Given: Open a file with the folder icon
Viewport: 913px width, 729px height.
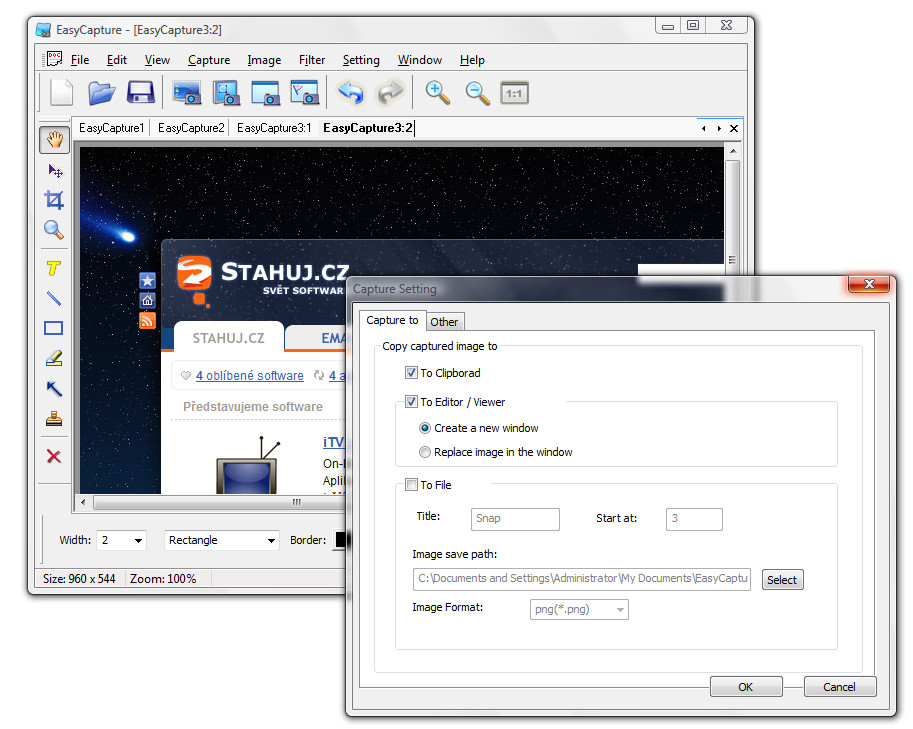Looking at the screenshot, I should 101,93.
